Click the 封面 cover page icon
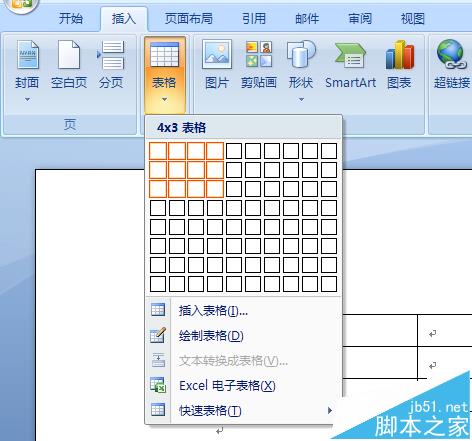The width and height of the screenshot is (472, 441). click(x=27, y=55)
